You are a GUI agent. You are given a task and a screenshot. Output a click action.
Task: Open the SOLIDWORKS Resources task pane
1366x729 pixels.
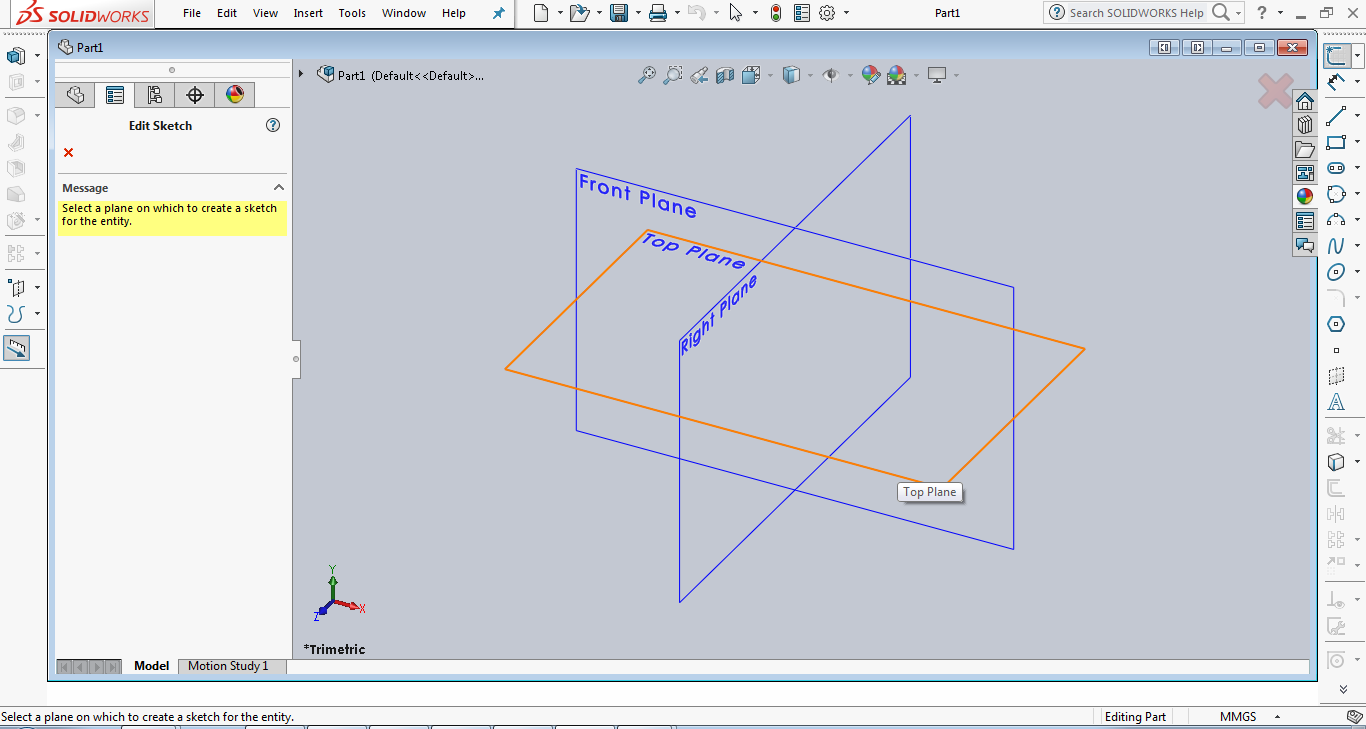[x=1305, y=101]
